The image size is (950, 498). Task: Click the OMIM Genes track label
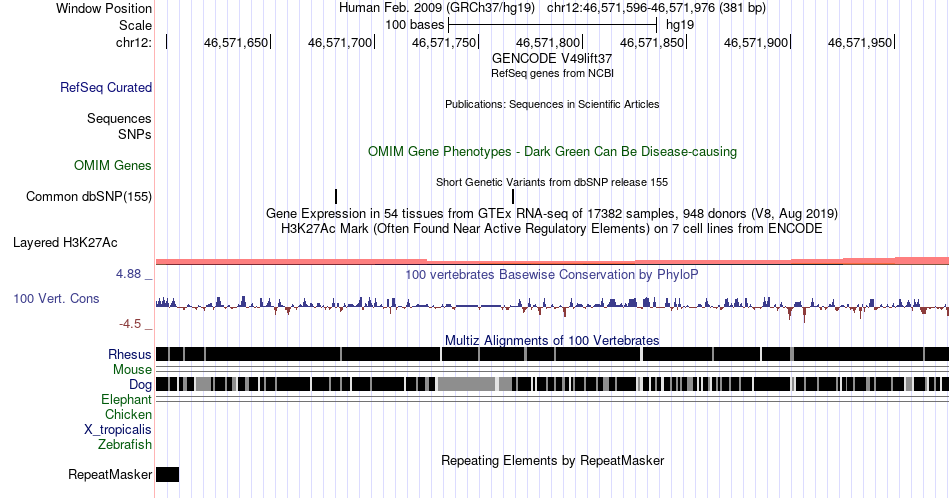pos(113,165)
